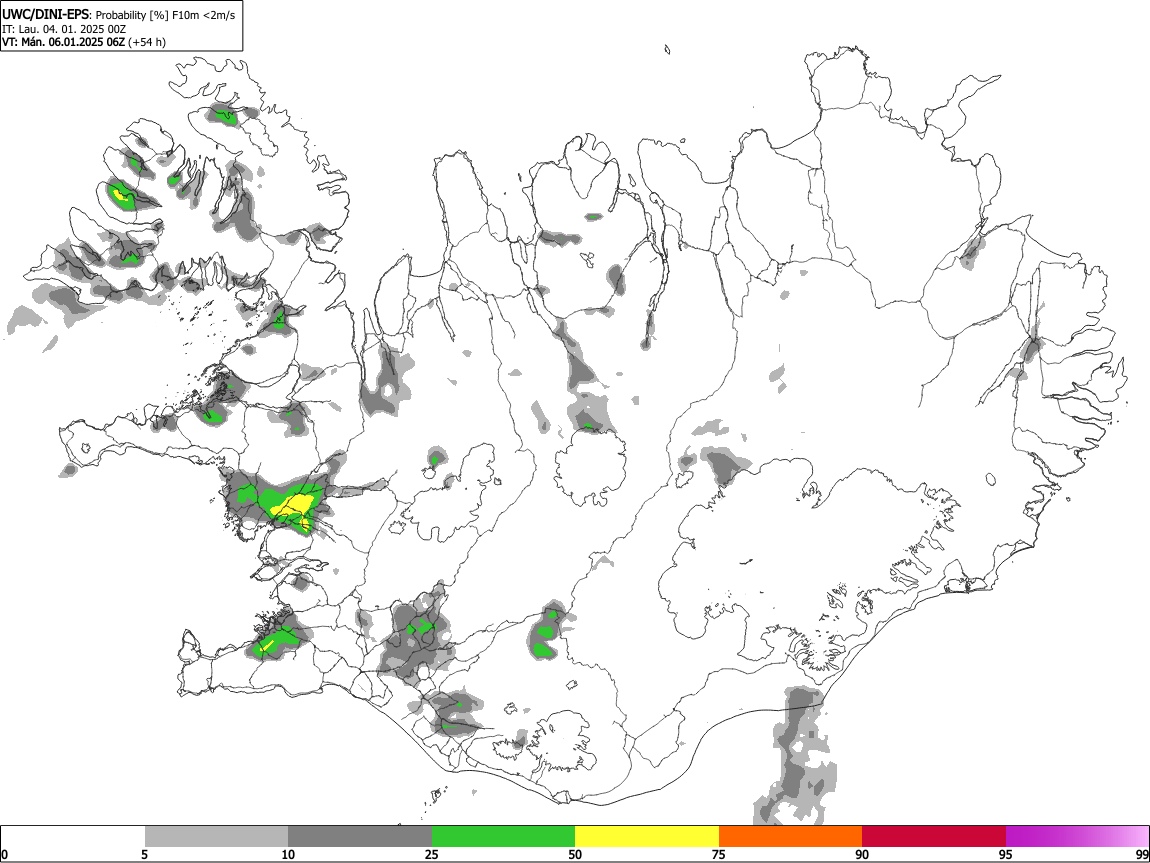Click the 5-10% light gray legend swatch

click(216, 836)
